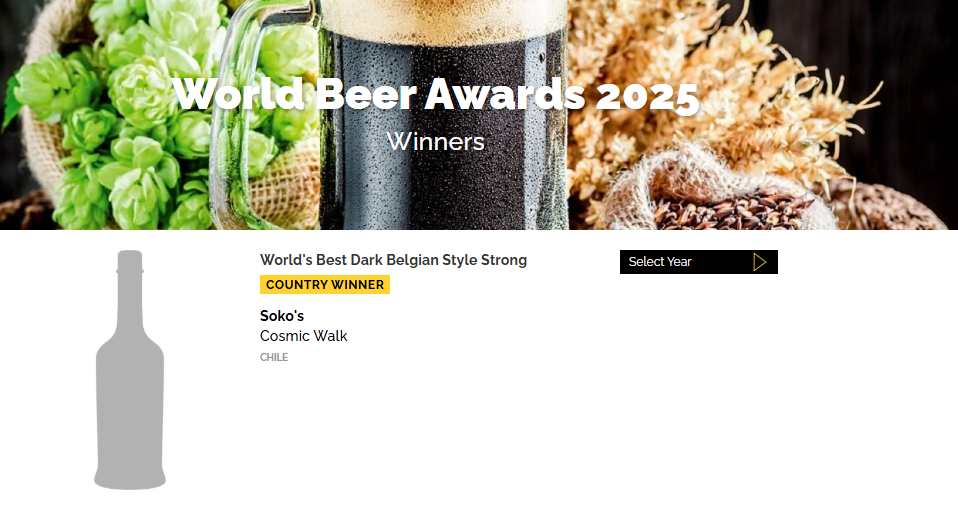Click the Winners subtitle in banner
Screen dimensions: 958x518
click(436, 142)
